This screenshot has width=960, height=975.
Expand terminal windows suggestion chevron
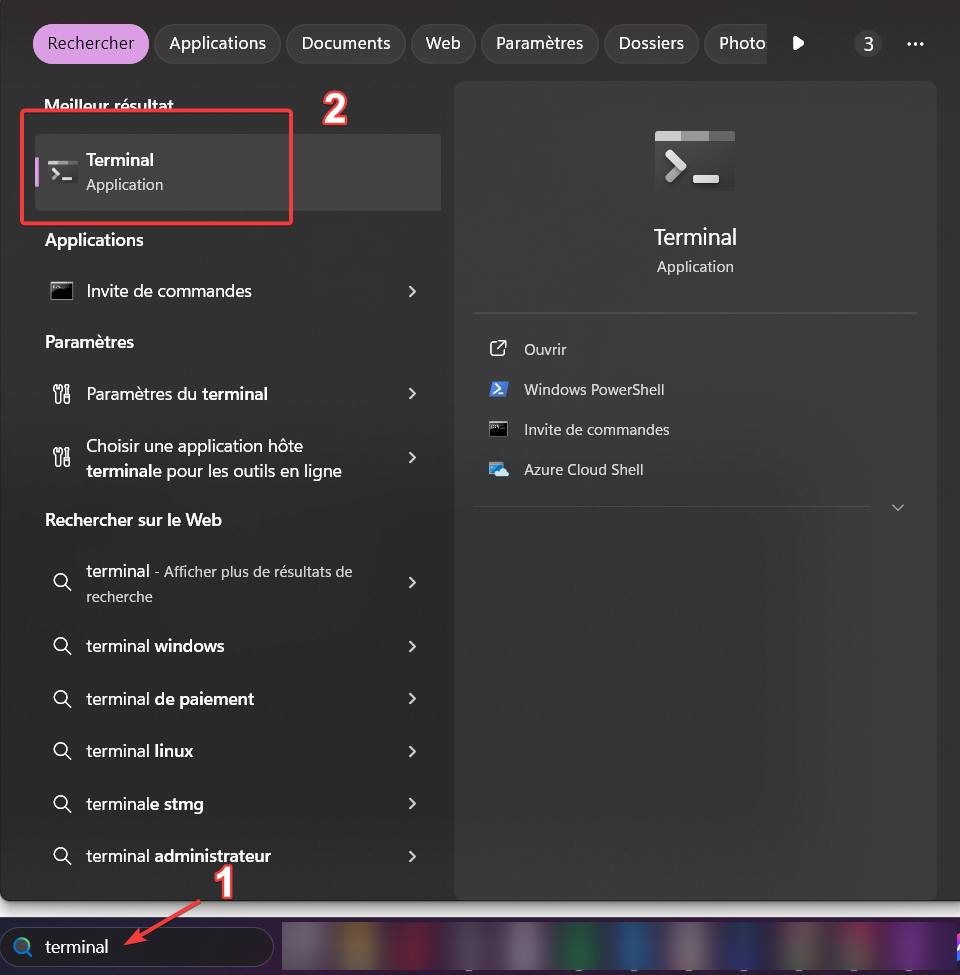tap(412, 646)
